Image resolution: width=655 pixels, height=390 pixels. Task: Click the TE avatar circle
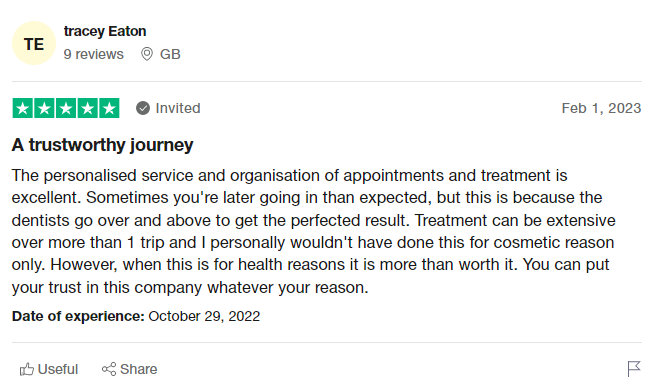pos(34,43)
